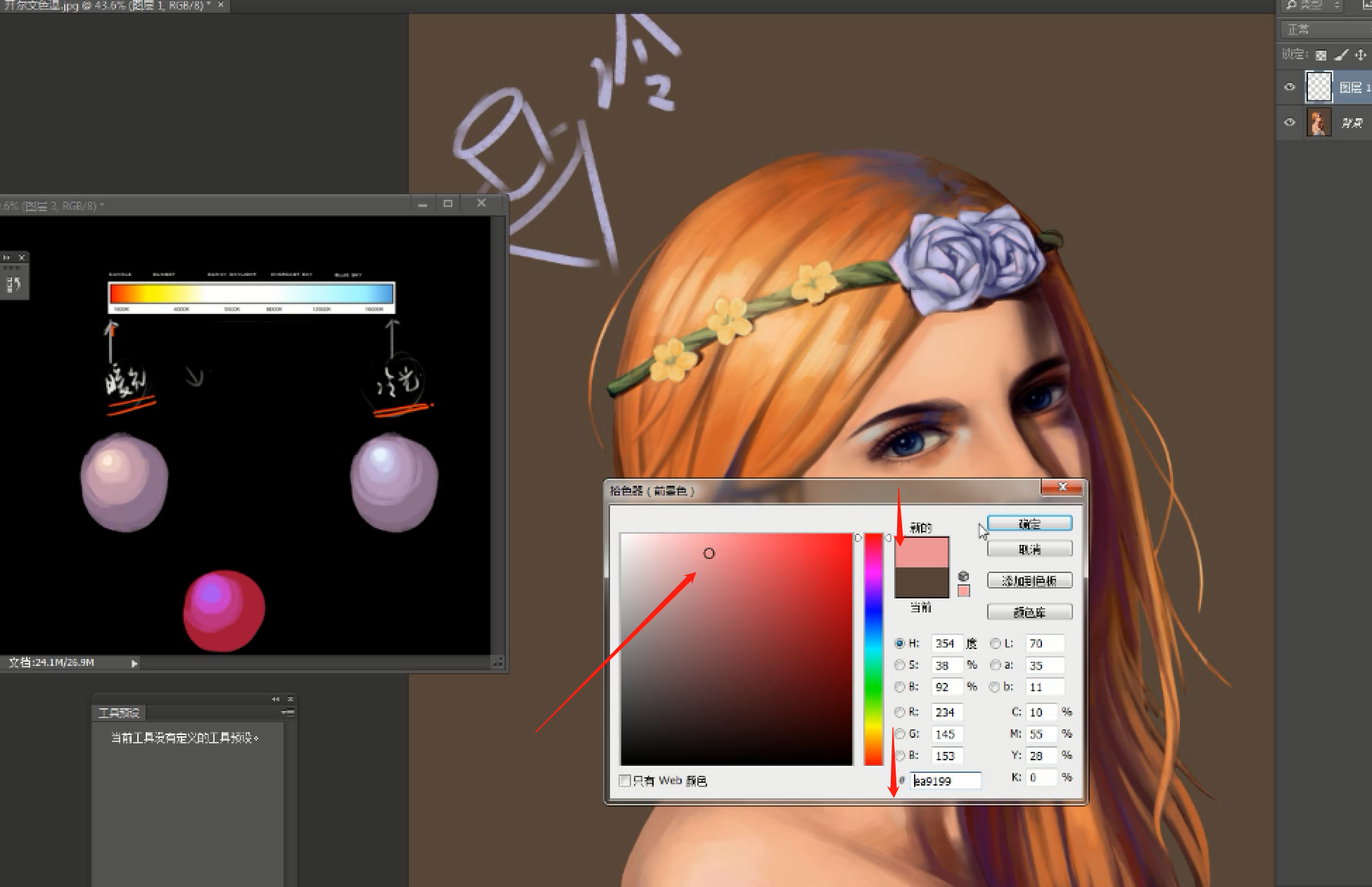This screenshot has height=887, width=1372.
Task: Open the 正常 blend mode dropdown
Action: tap(1323, 30)
